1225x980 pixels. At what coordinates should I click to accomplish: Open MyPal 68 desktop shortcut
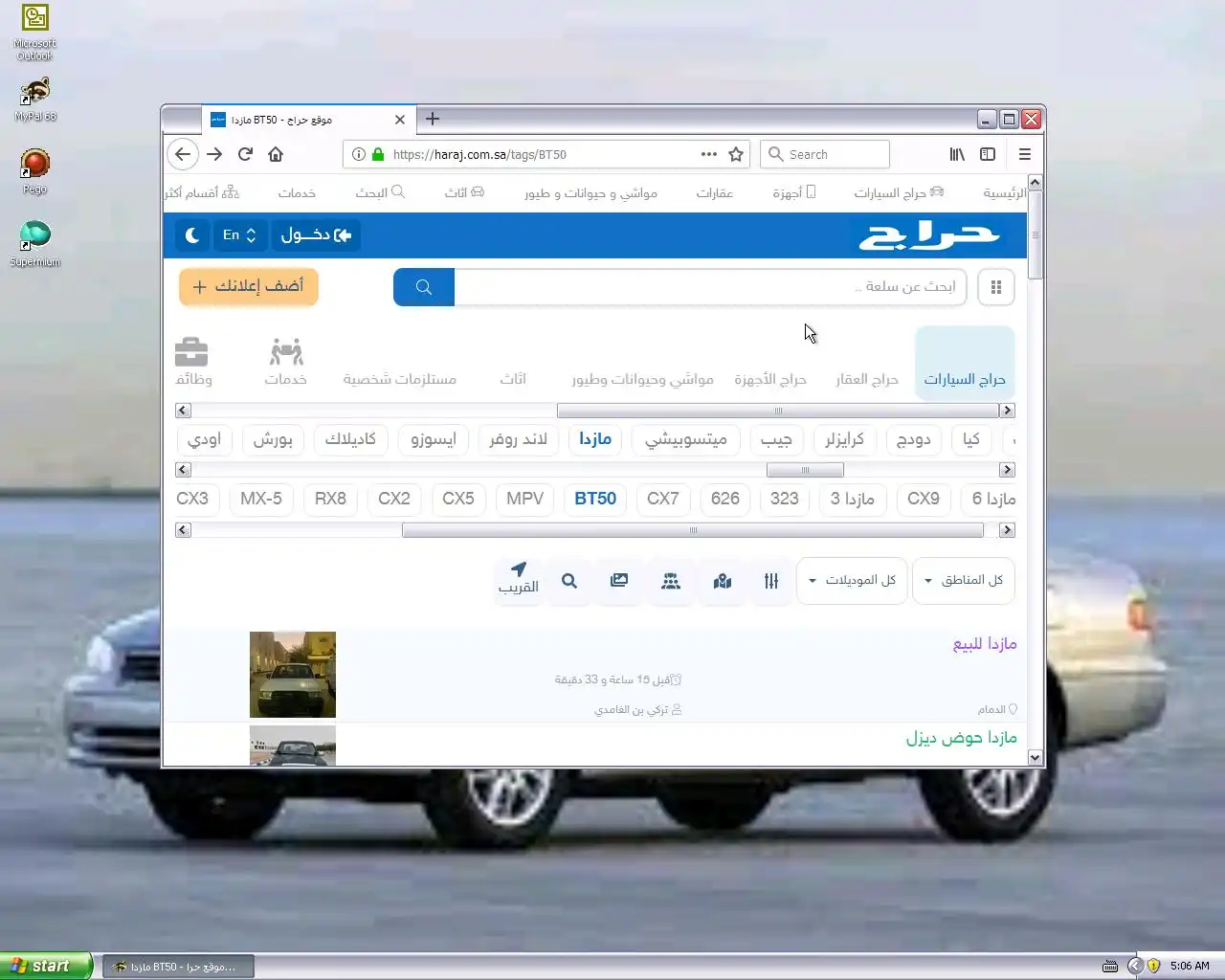[x=34, y=100]
